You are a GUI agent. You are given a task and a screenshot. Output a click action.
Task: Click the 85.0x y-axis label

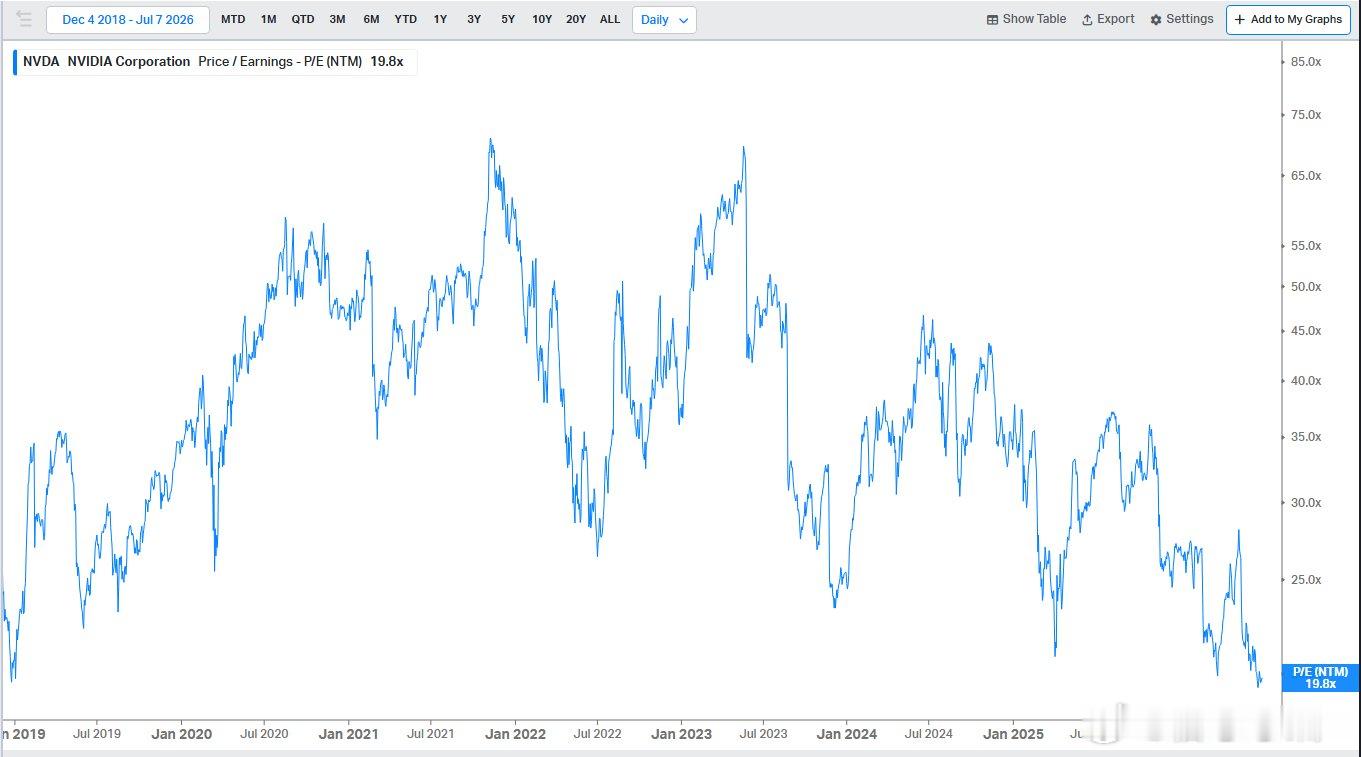1306,62
